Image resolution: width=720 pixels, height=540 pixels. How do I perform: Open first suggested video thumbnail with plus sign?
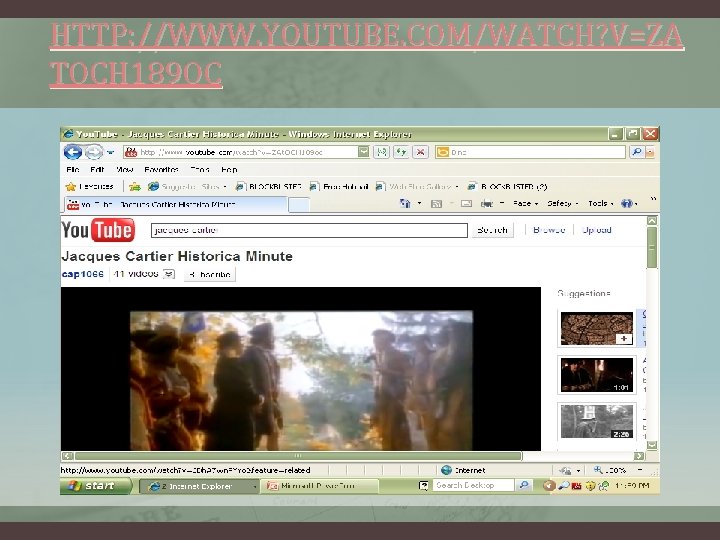(x=596, y=329)
